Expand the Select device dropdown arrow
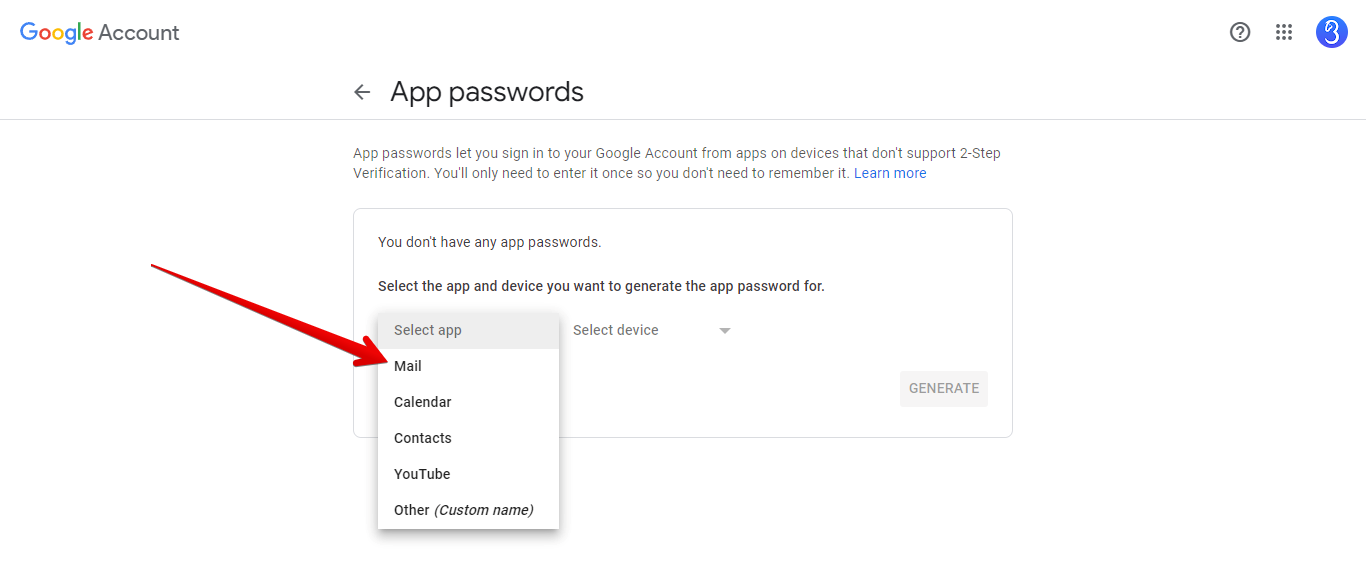 [725, 331]
